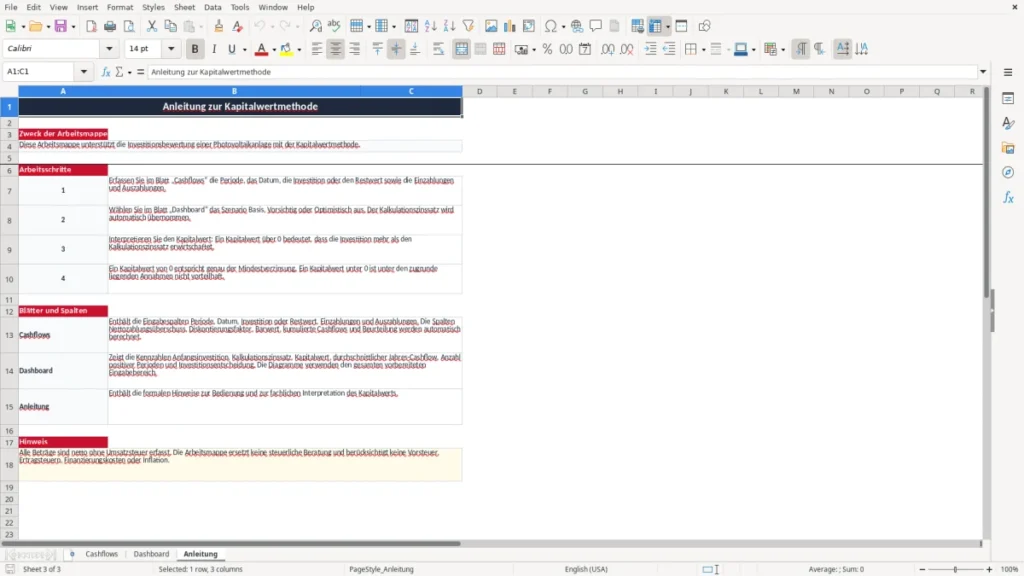Clone formatting with the paintbrush icon
Viewport: 1024px width, 576px height.
pos(219,26)
